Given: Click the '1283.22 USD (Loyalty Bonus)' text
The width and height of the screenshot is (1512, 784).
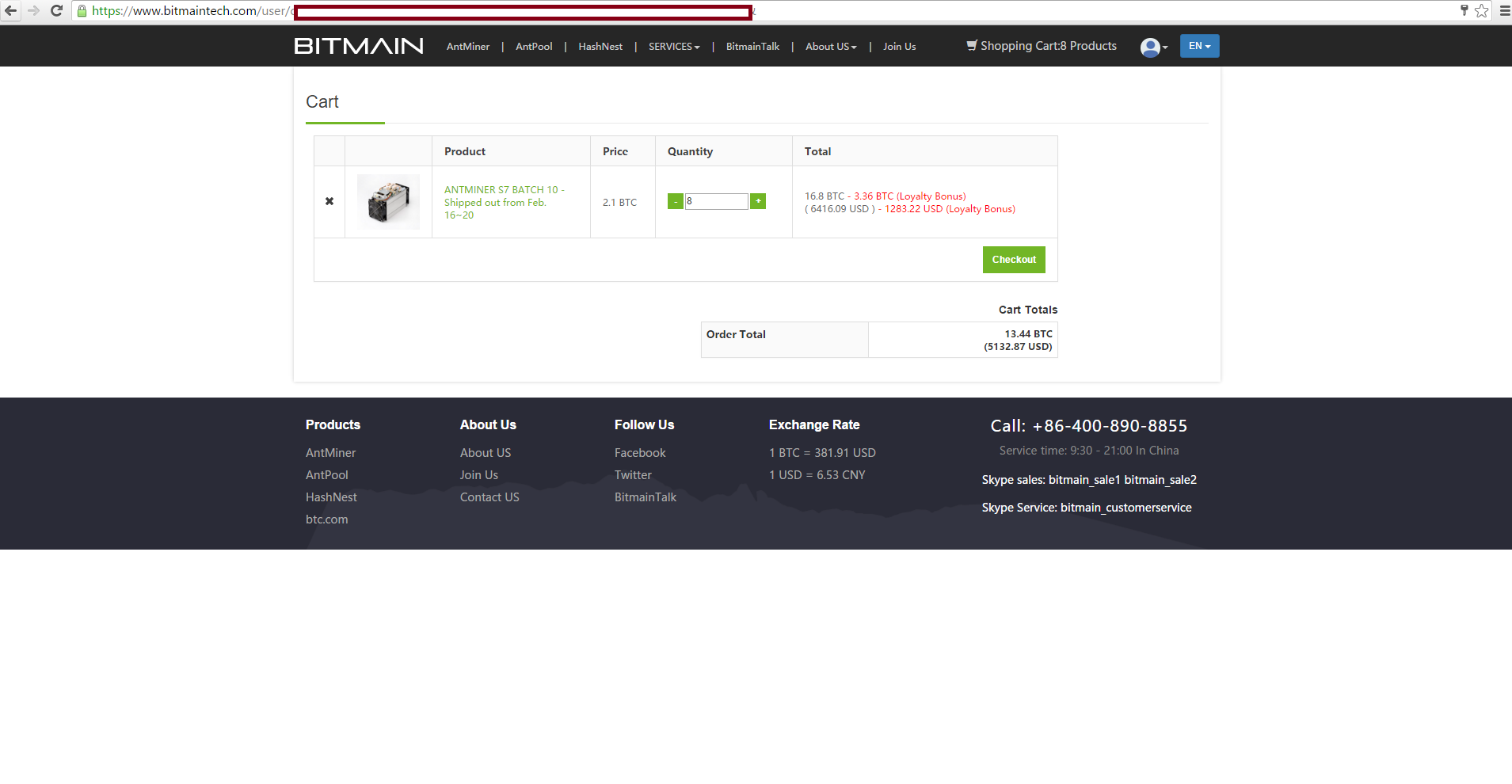Looking at the screenshot, I should point(950,209).
